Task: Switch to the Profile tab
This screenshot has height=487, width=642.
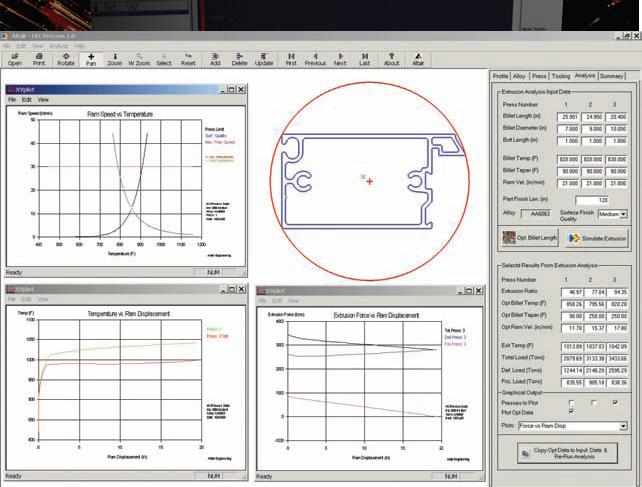Action: tap(500, 76)
